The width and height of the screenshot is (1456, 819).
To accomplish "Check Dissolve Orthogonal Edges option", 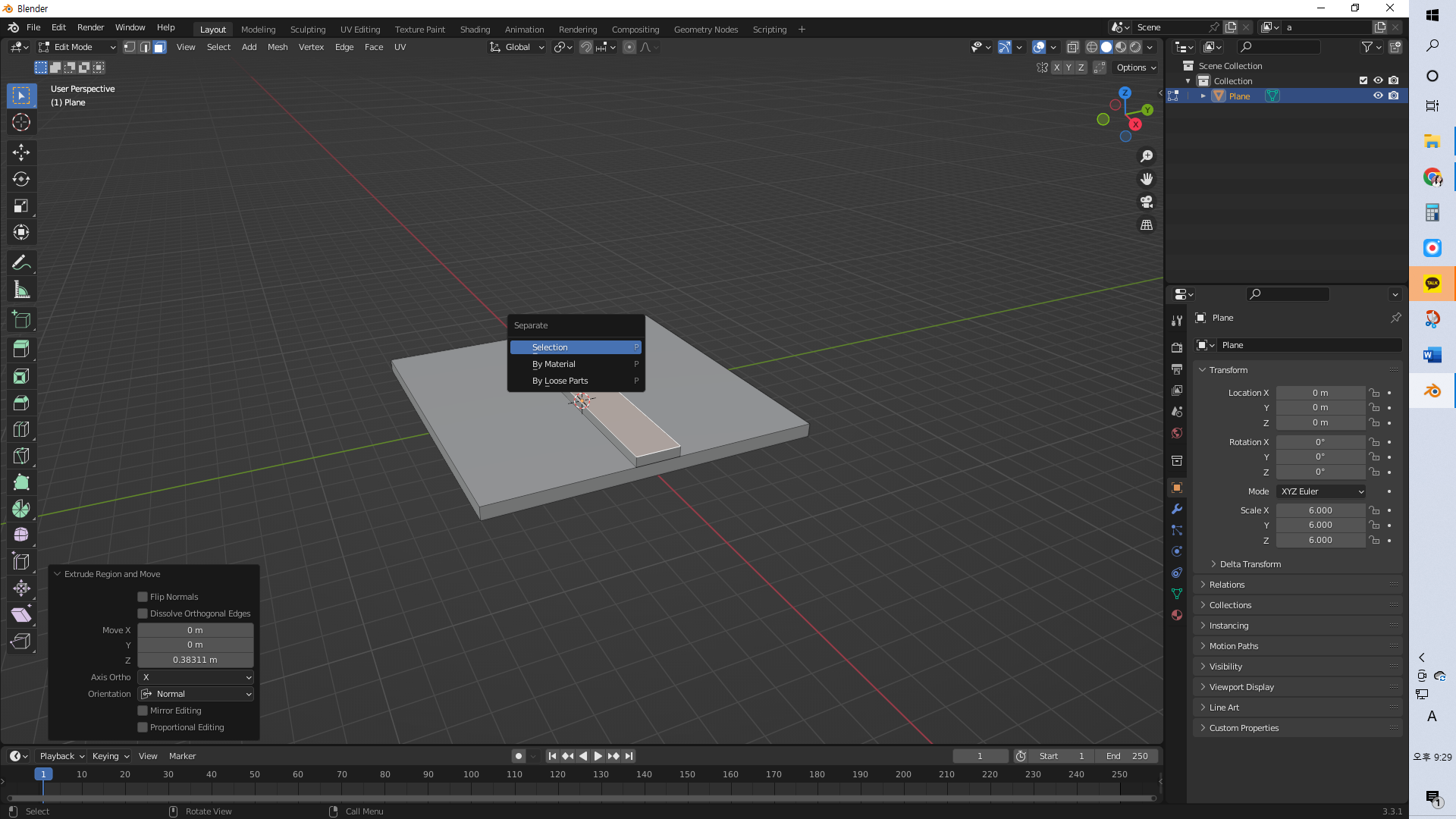I will tap(143, 613).
